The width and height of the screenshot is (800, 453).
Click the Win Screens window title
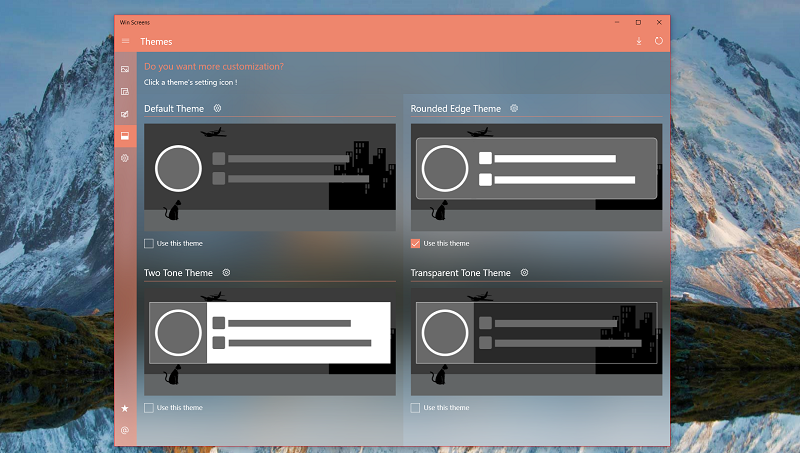click(135, 22)
